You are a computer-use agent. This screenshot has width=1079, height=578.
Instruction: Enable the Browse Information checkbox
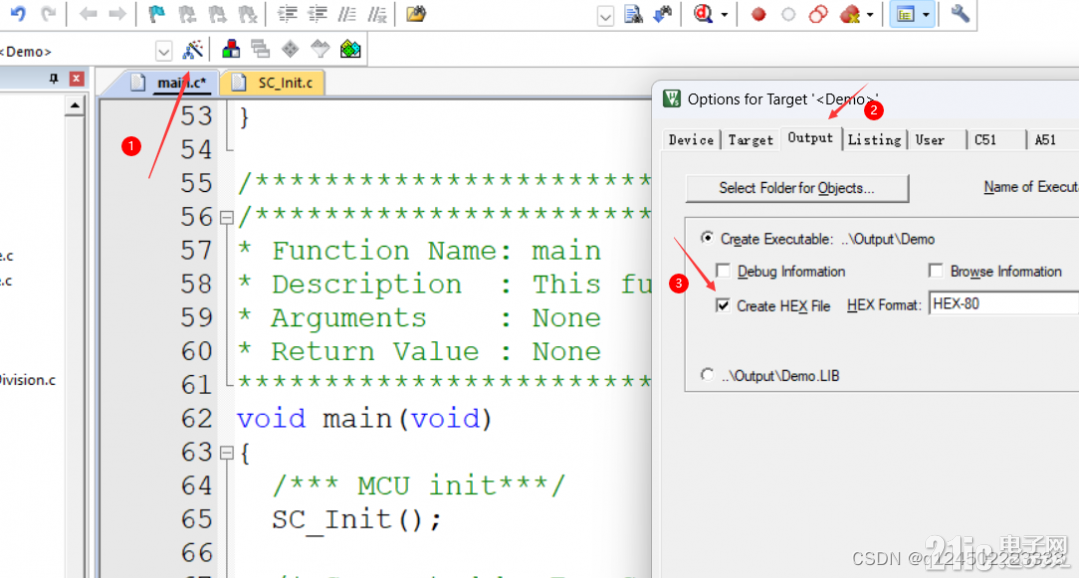coord(935,270)
